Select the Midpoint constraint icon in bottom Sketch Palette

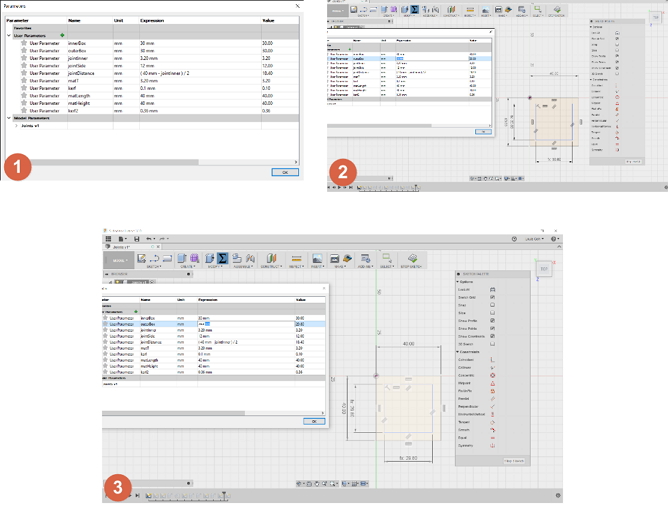coord(492,383)
